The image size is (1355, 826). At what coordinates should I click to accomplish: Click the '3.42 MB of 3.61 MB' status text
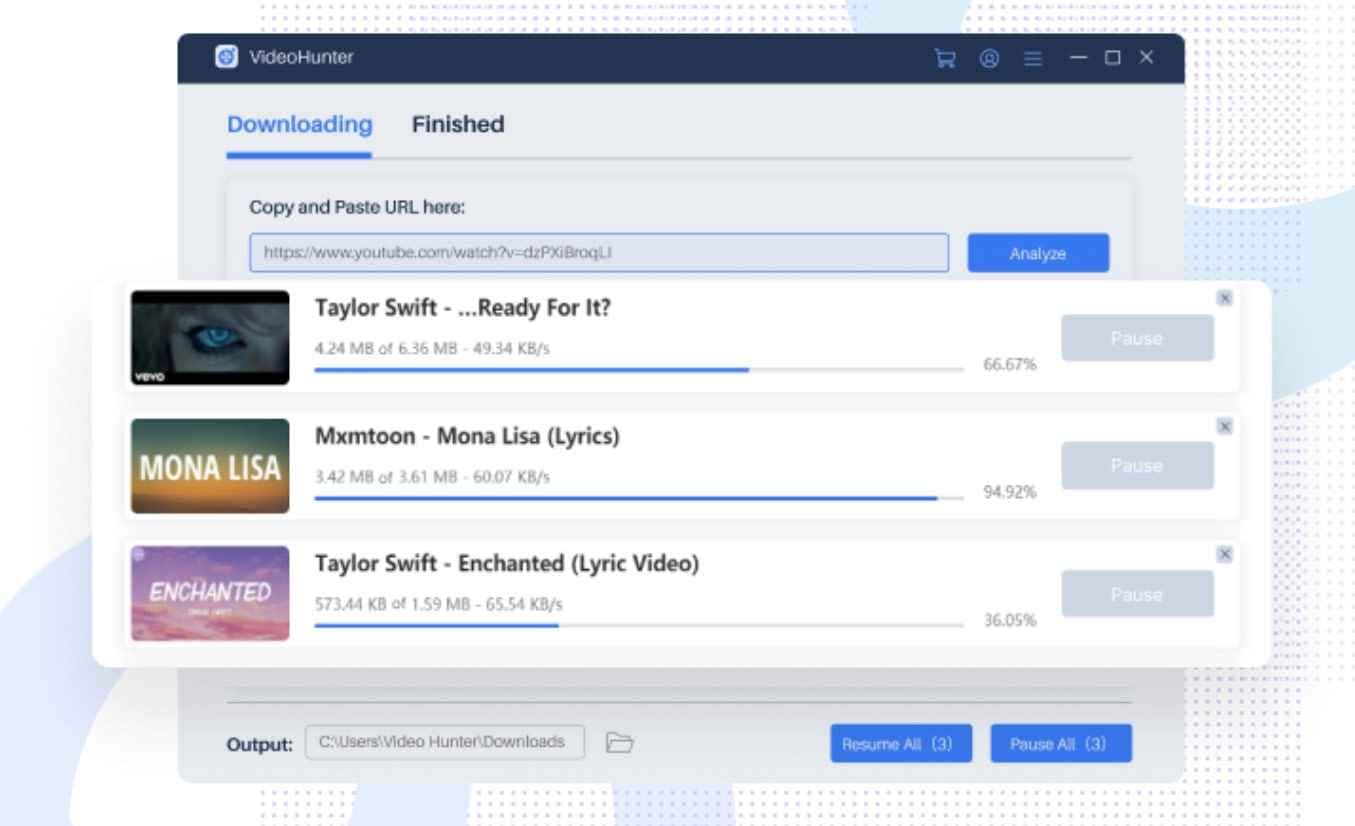click(x=385, y=477)
